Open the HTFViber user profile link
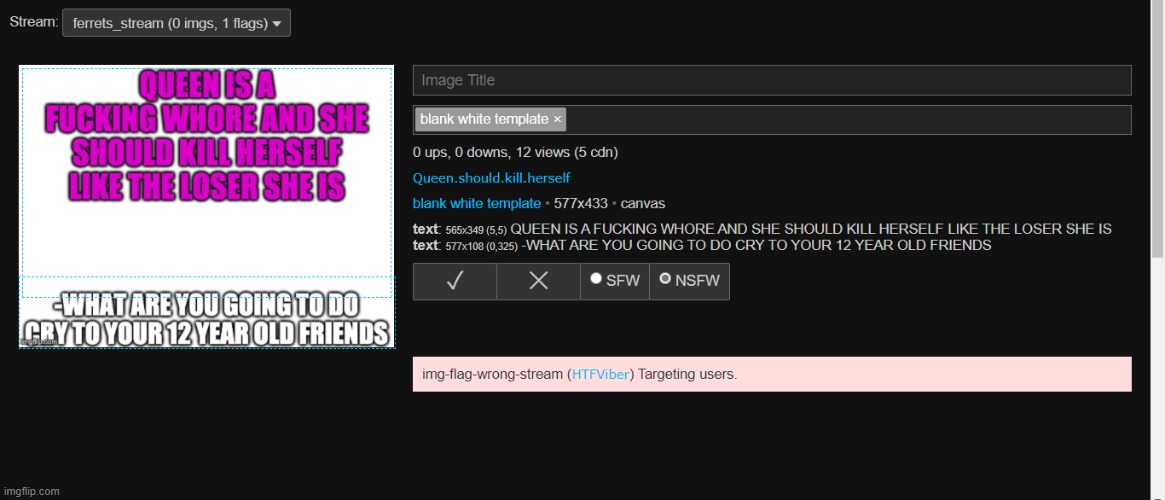The height and width of the screenshot is (500, 1165). [600, 375]
